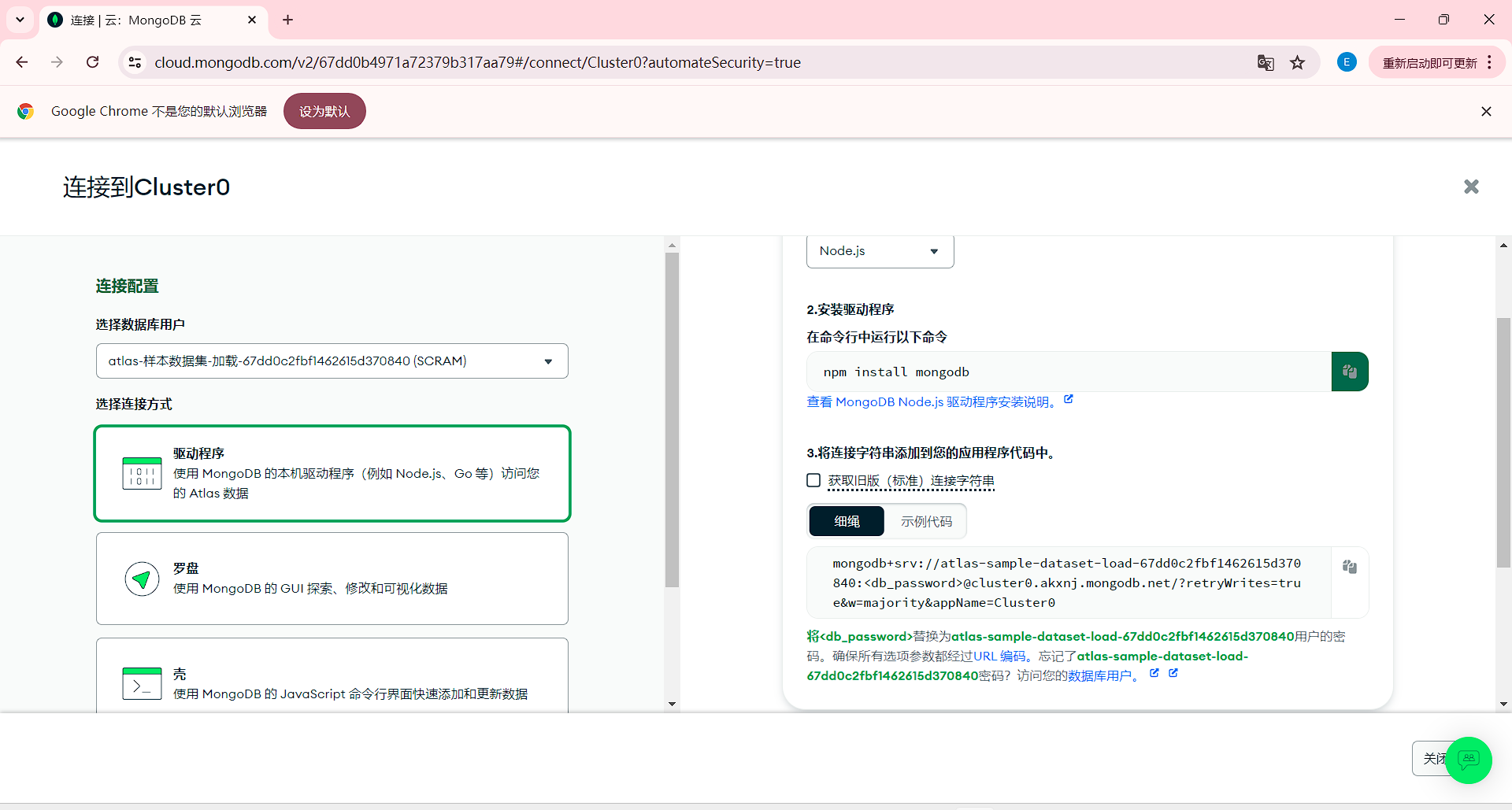Open external link icon after driver install instructions
Viewport: 1512px width, 810px height.
1069,400
